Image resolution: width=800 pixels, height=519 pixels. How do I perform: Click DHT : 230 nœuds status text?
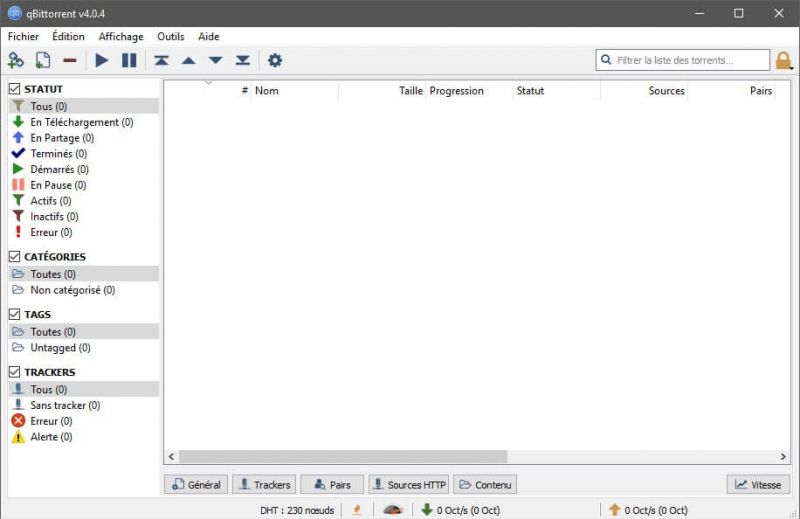click(297, 510)
